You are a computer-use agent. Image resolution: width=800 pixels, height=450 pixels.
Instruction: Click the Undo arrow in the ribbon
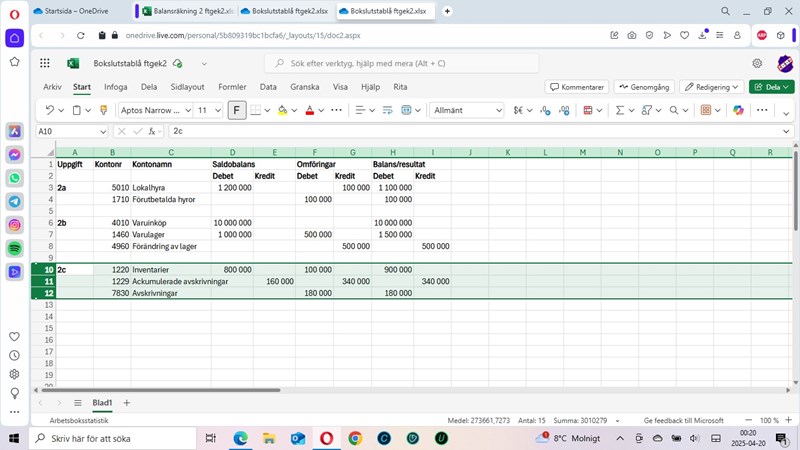[x=49, y=110]
